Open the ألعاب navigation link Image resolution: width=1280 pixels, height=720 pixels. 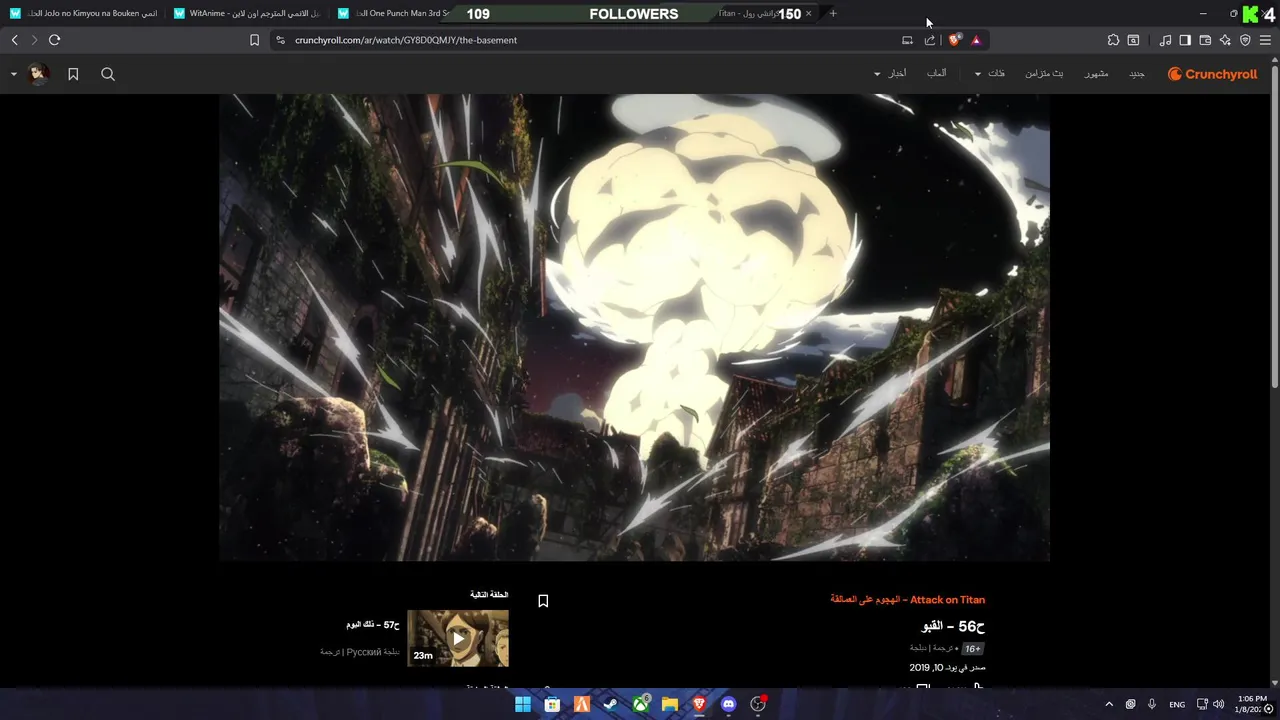pyautogui.click(x=937, y=74)
